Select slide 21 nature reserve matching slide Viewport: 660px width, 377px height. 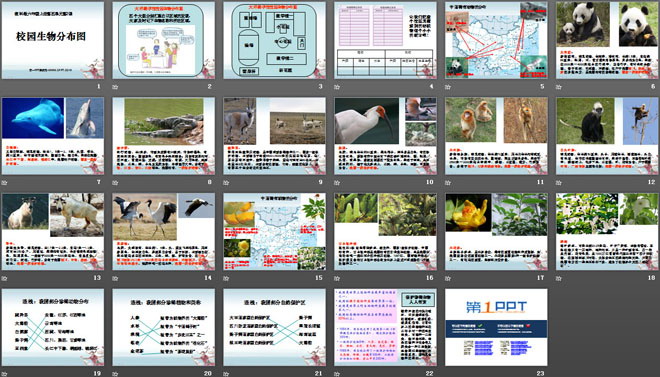(x=274, y=327)
